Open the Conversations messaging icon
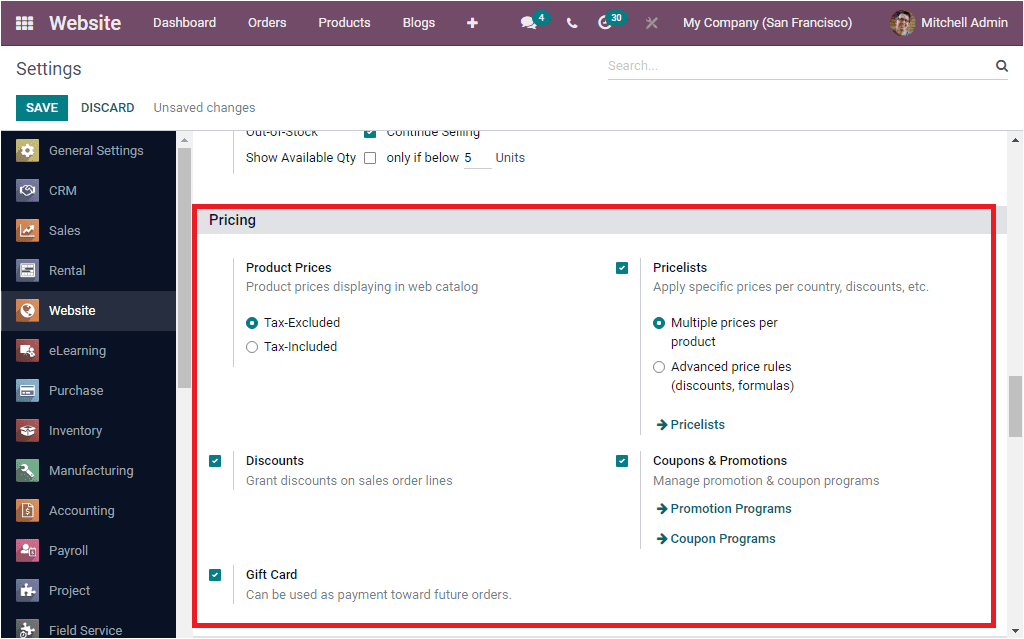 [x=528, y=22]
